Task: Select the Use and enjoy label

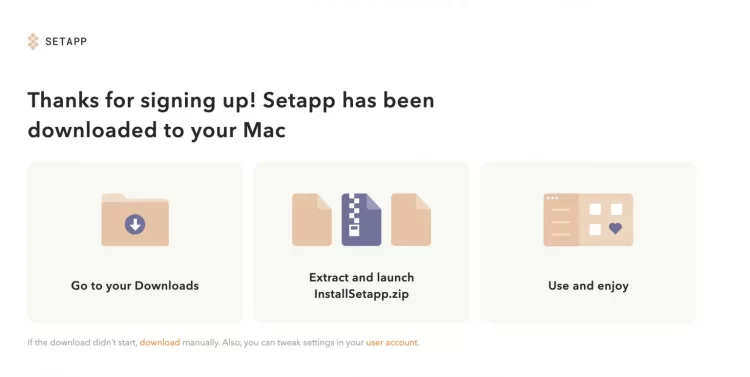Action: [x=588, y=286]
